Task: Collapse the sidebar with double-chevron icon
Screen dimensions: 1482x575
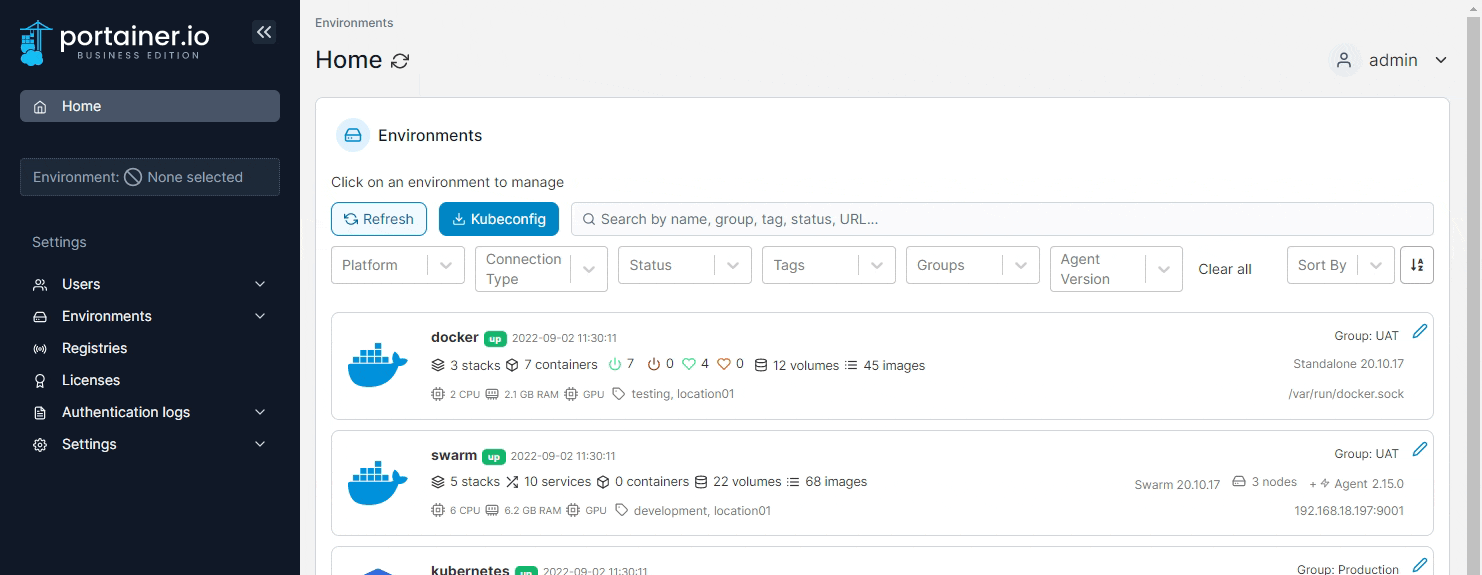Action: click(x=264, y=32)
